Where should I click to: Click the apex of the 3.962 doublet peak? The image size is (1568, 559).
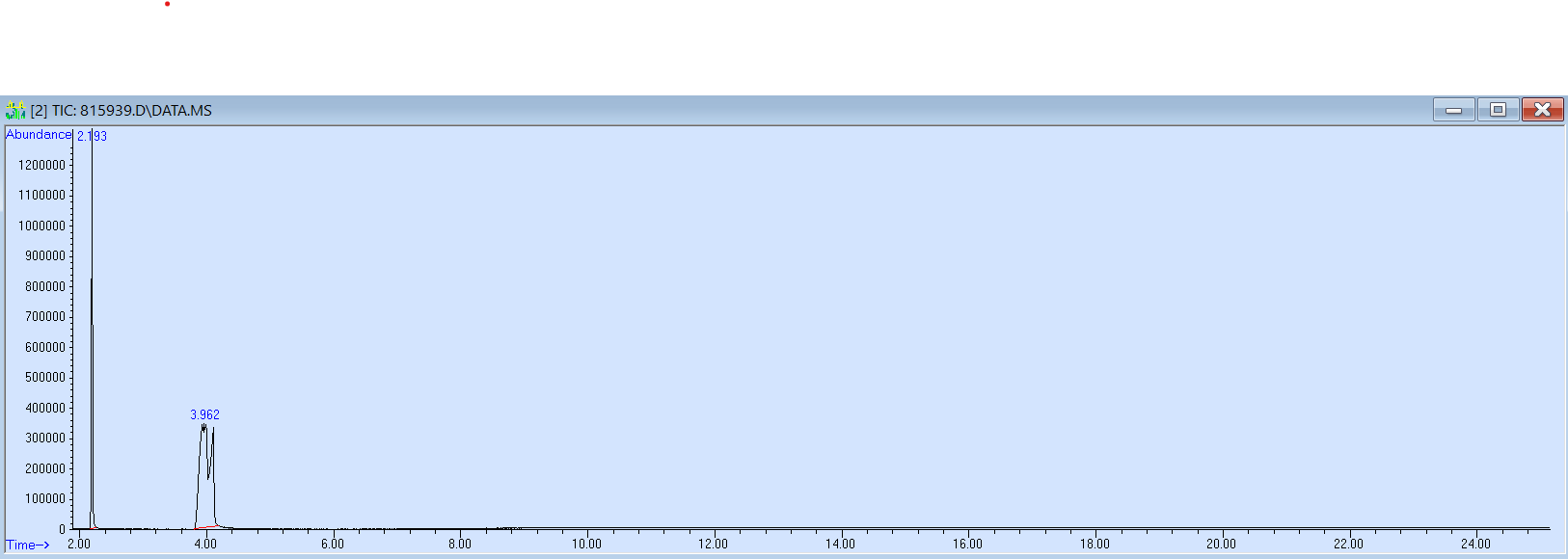(x=203, y=426)
